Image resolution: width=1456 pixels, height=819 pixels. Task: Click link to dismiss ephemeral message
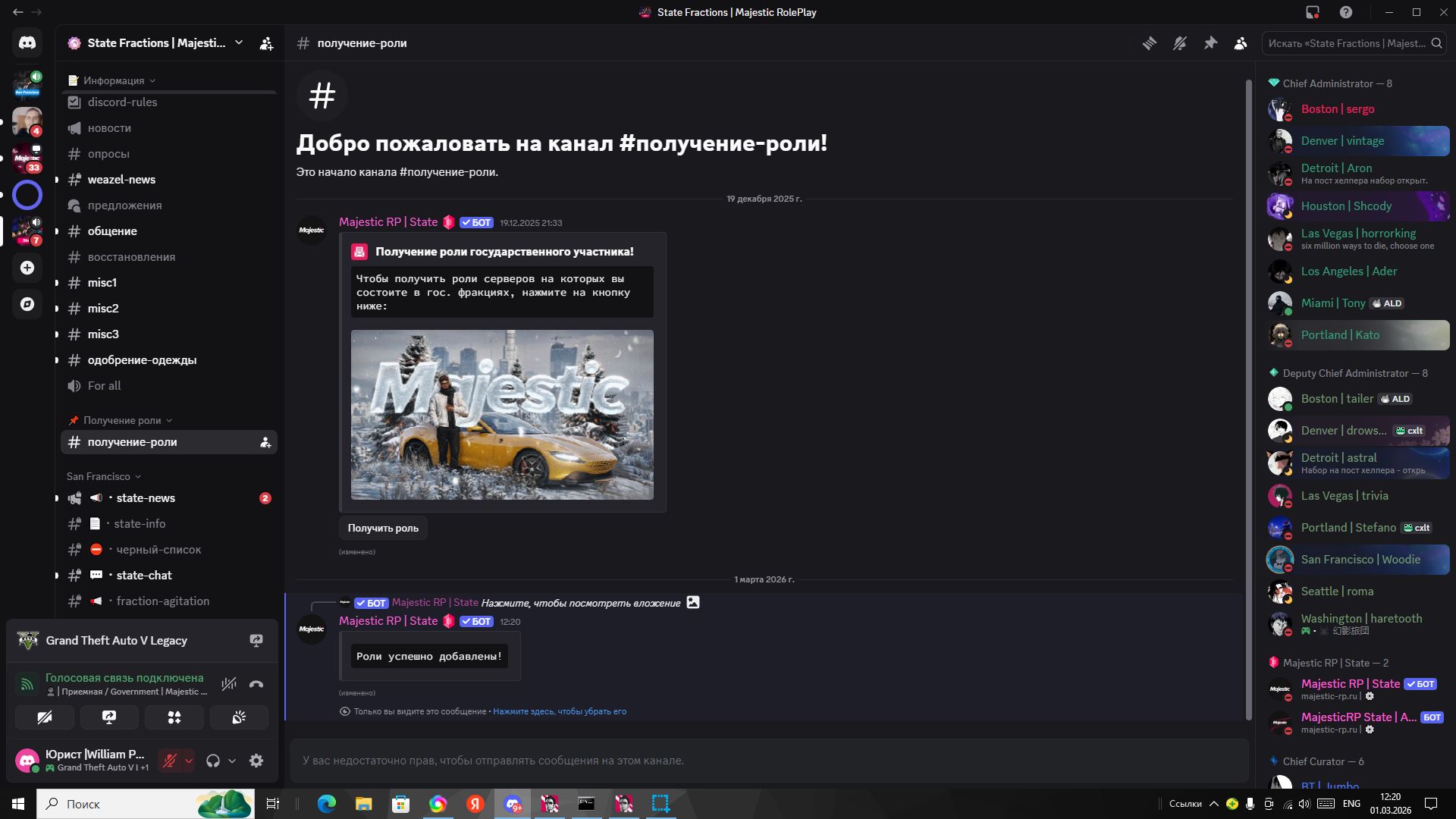pyautogui.click(x=560, y=711)
